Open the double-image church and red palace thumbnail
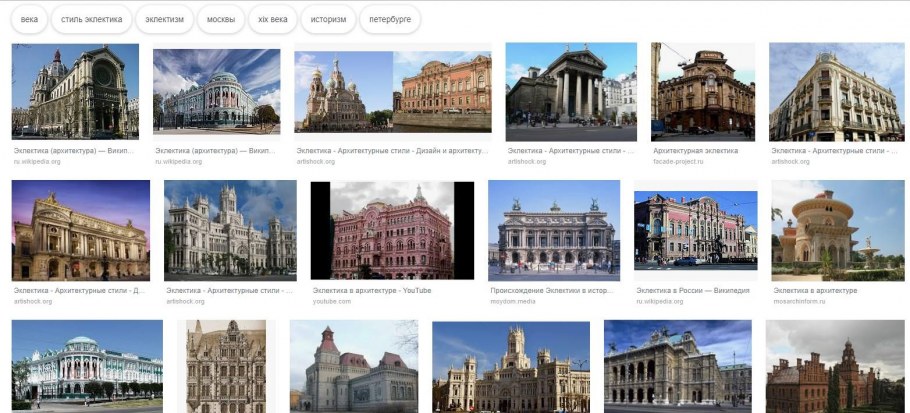 click(393, 92)
